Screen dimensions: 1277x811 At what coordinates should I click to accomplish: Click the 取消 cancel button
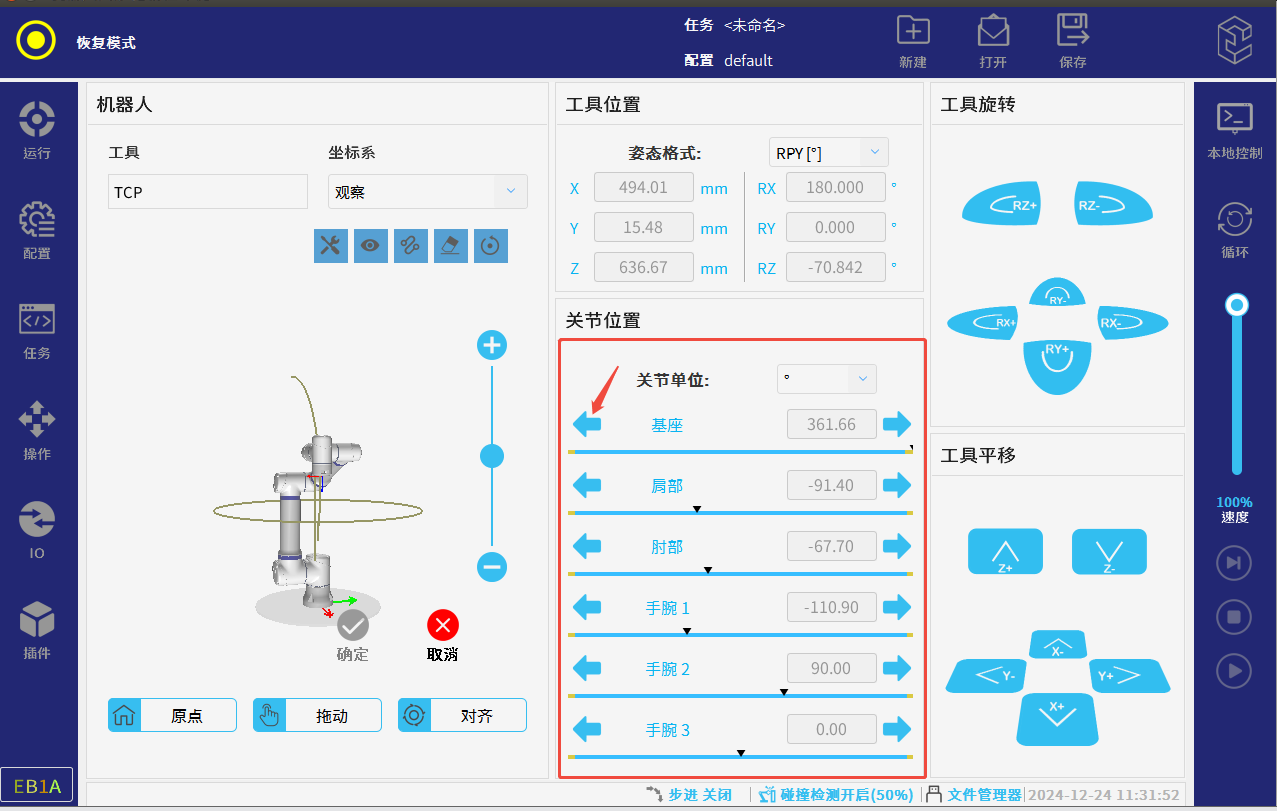(442, 637)
